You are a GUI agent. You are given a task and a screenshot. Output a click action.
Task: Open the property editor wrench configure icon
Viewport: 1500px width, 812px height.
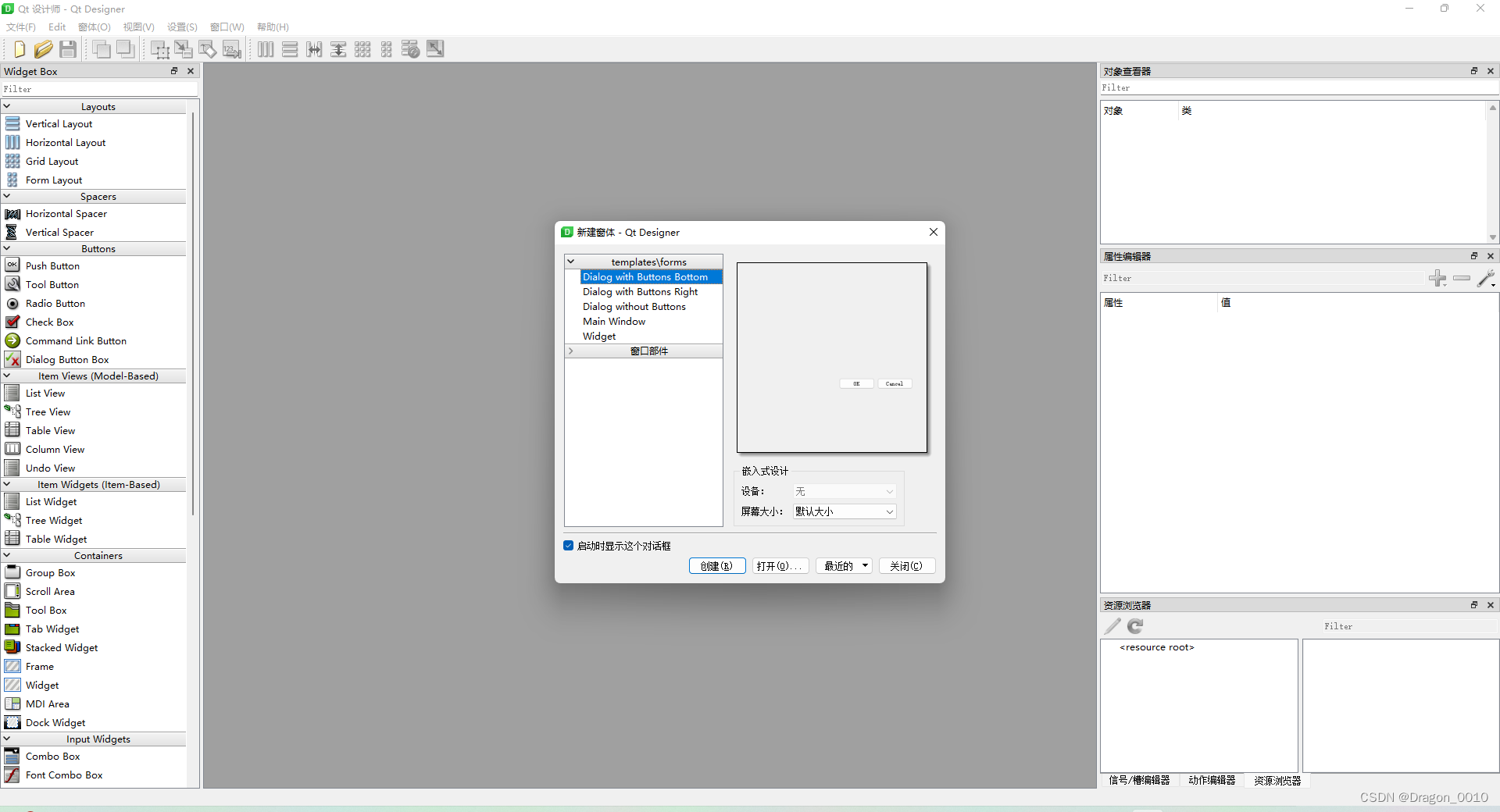coord(1487,278)
